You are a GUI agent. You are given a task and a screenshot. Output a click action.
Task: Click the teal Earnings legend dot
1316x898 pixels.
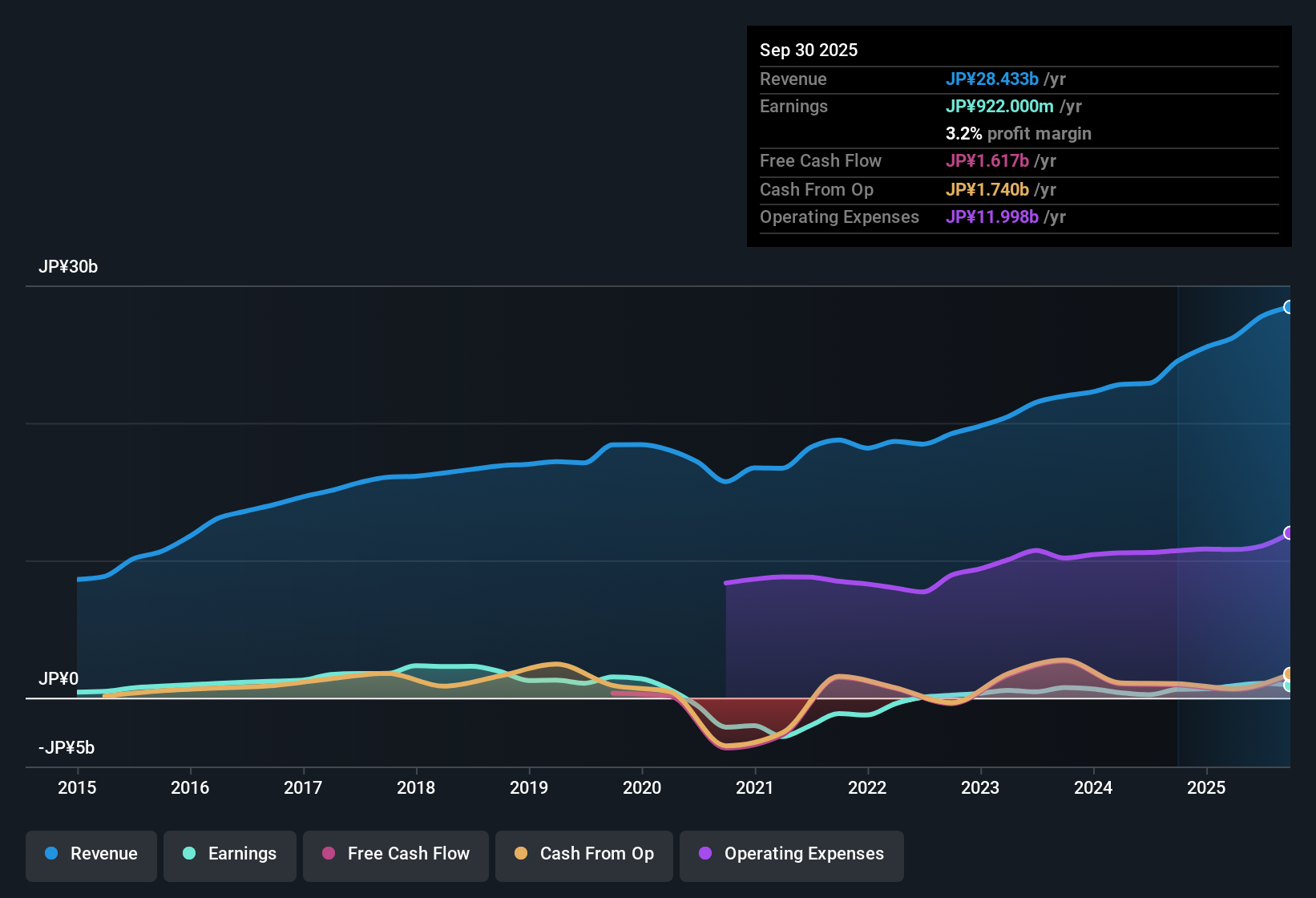pyautogui.click(x=189, y=854)
